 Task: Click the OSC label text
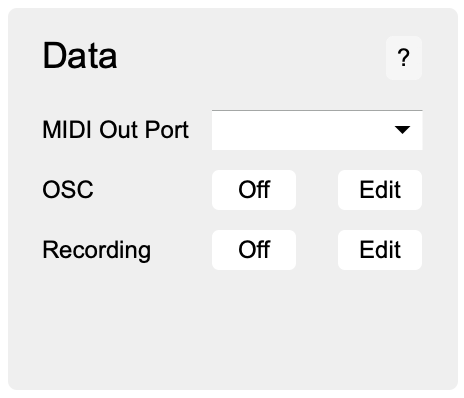coord(68,190)
